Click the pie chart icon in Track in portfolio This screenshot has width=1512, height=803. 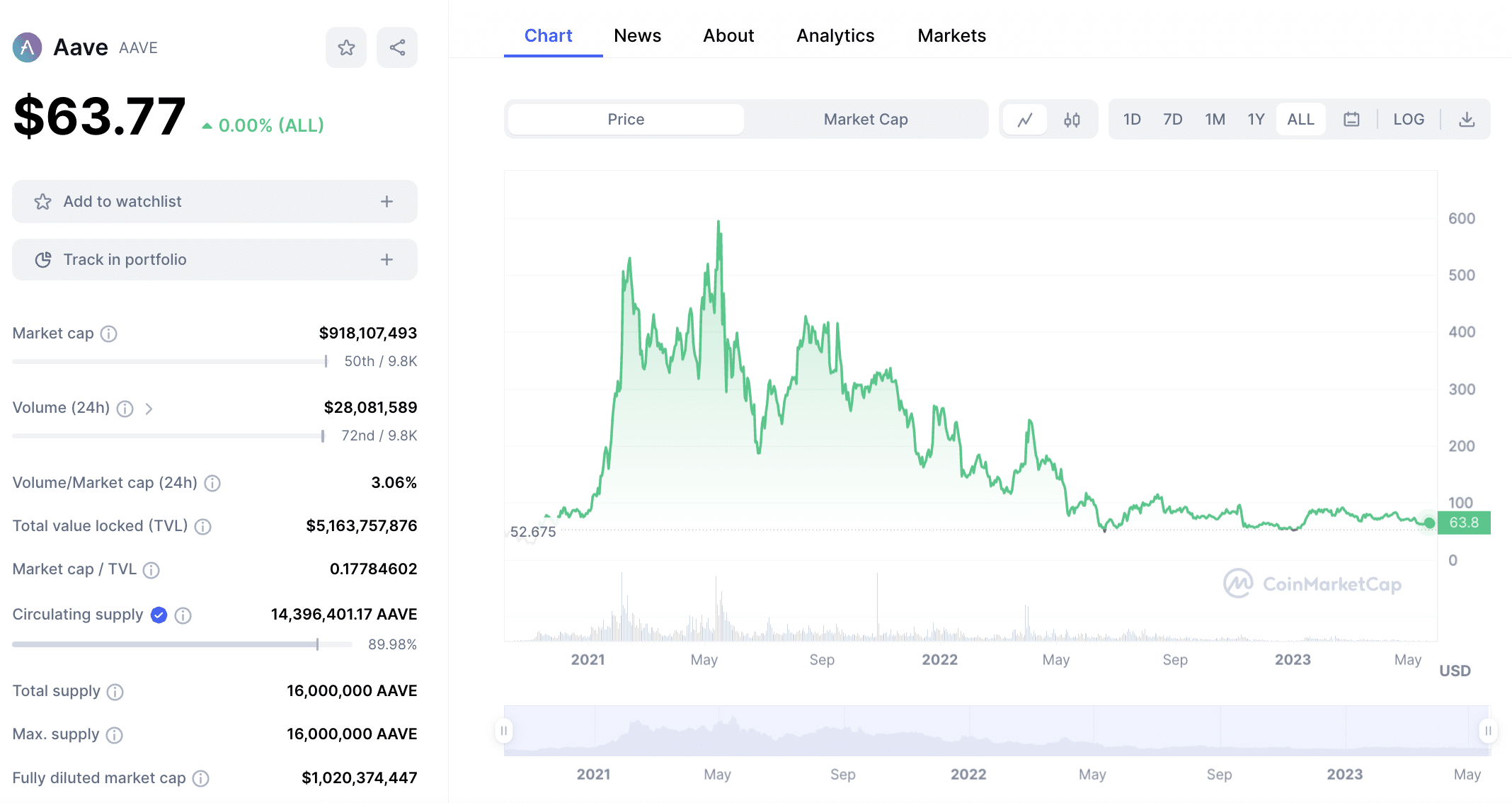(43, 260)
